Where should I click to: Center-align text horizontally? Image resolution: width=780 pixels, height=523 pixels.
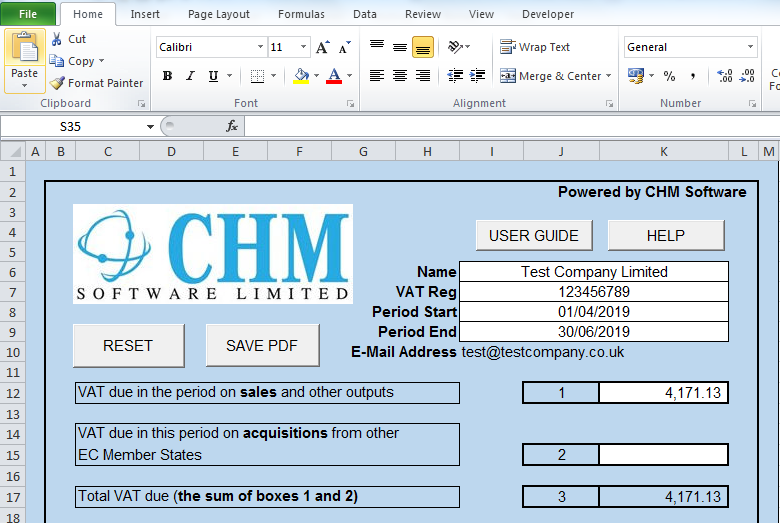(x=400, y=76)
